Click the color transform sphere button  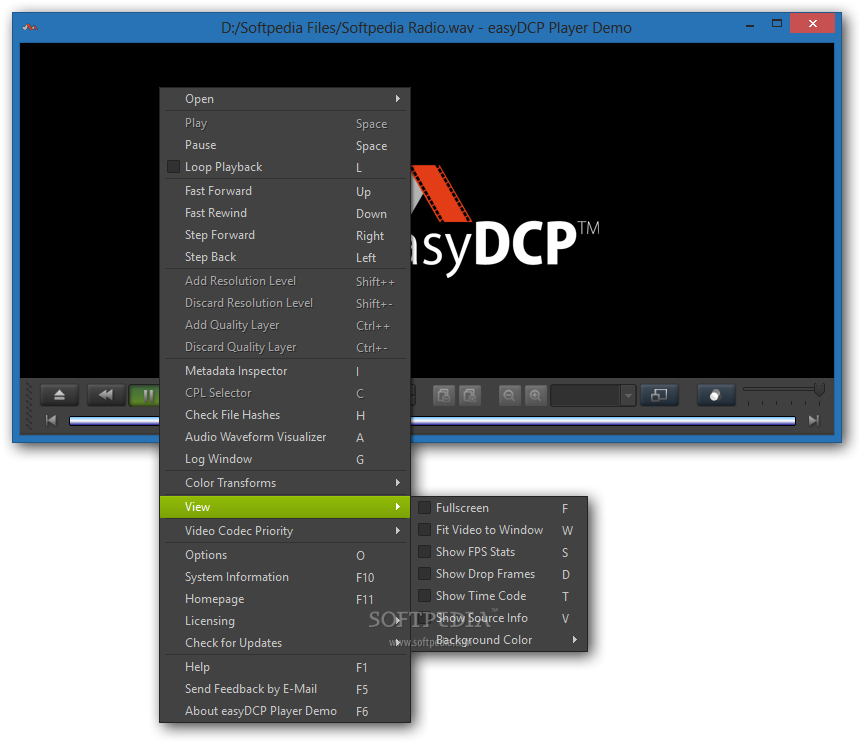(x=715, y=395)
